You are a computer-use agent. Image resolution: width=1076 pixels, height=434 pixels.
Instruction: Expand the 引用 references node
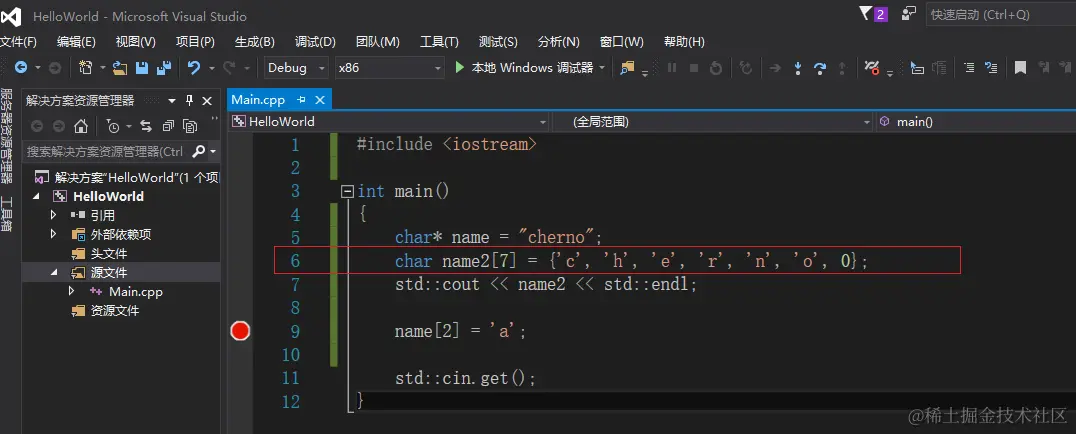[x=54, y=215]
